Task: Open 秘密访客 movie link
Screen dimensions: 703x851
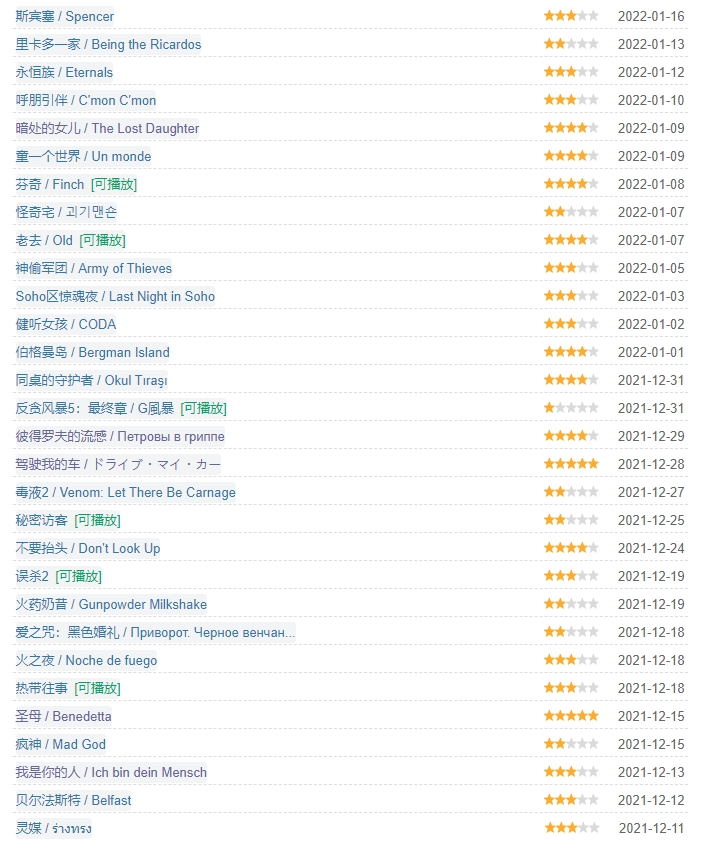Action: [x=41, y=520]
